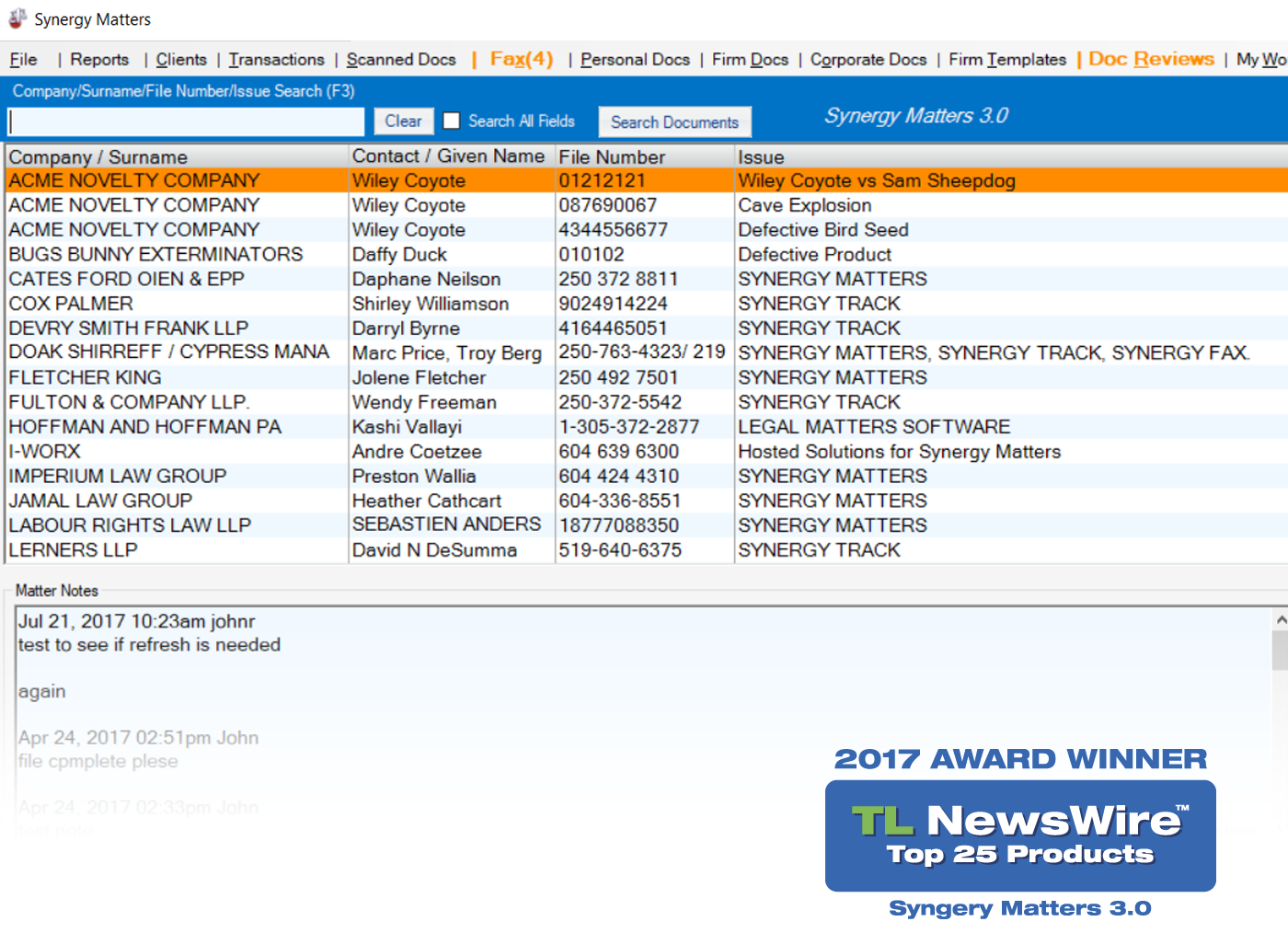The height and width of the screenshot is (933, 1288).
Task: Select the I-WORX row
Action: click(647, 452)
